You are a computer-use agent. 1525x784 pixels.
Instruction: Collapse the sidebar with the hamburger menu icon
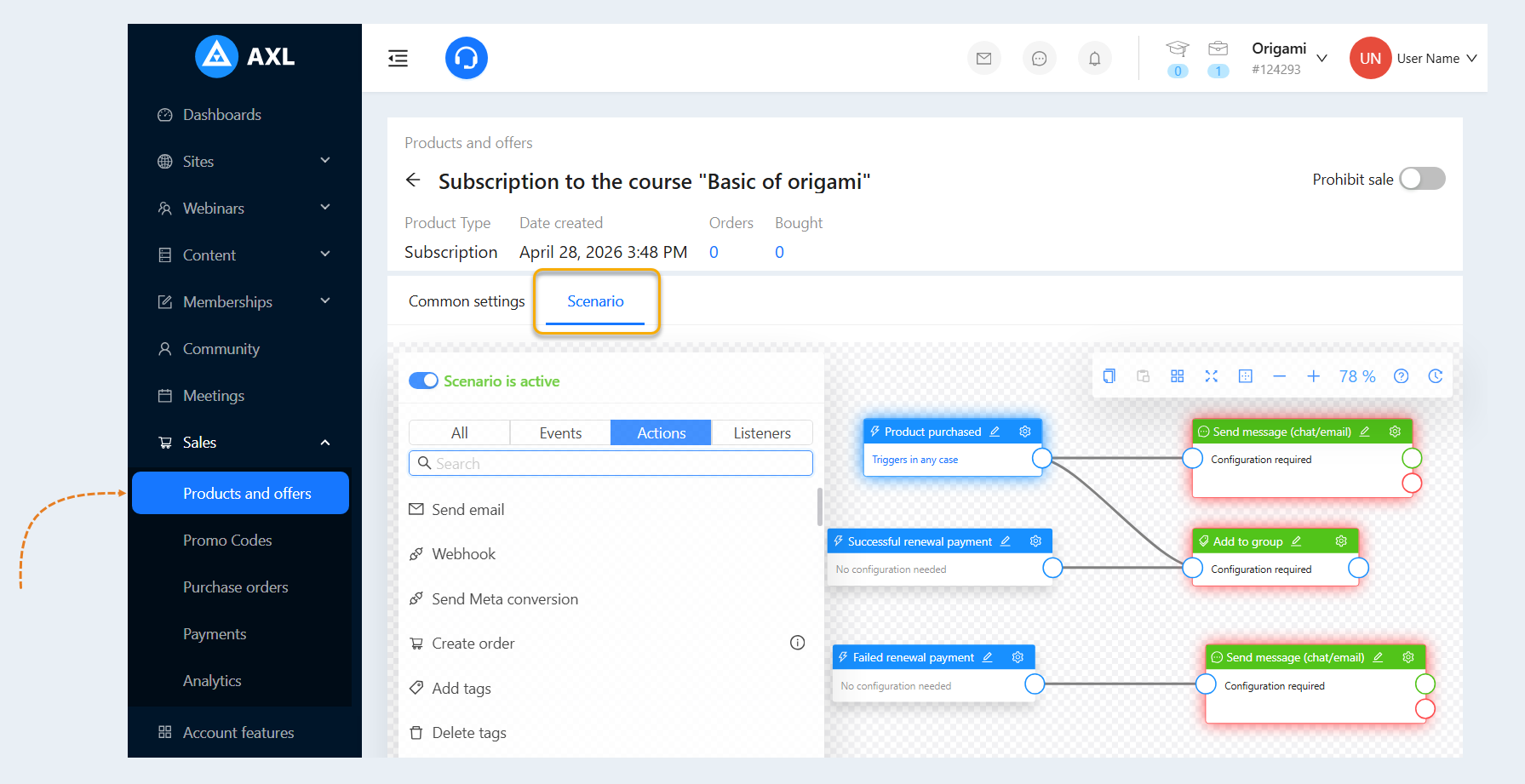click(x=398, y=58)
